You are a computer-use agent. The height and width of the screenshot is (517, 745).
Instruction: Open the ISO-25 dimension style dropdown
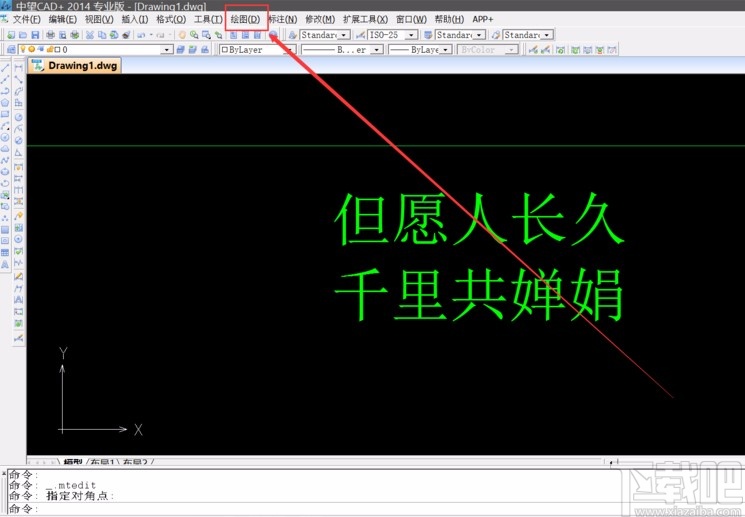coord(411,35)
